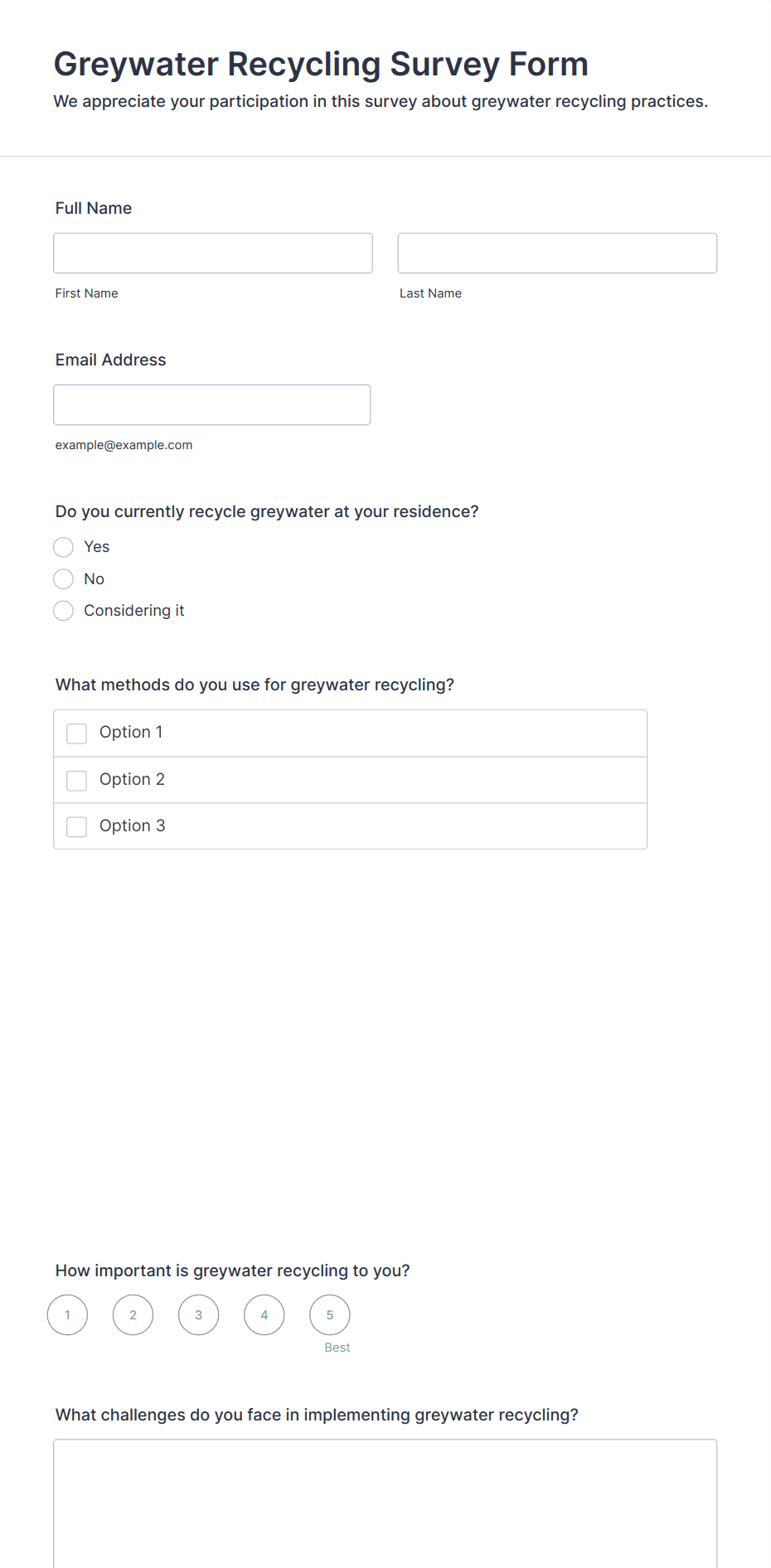
Task: Click the Greywater Recycling Survey Form heading
Action: [x=321, y=64]
